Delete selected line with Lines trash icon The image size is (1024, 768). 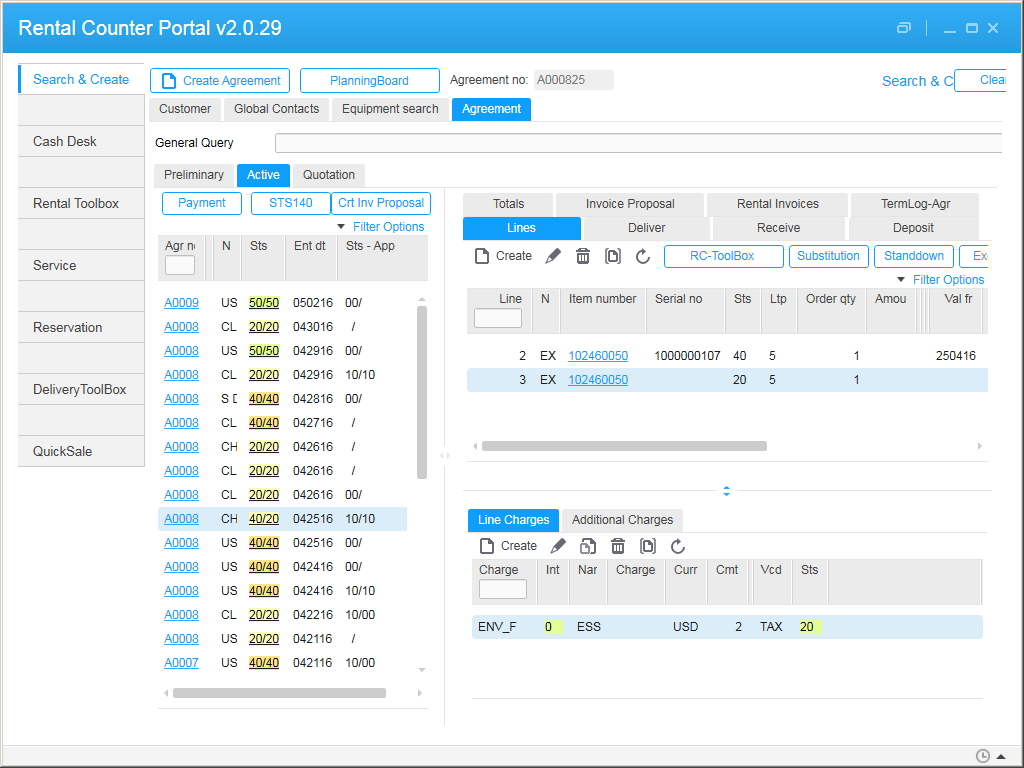coord(583,256)
